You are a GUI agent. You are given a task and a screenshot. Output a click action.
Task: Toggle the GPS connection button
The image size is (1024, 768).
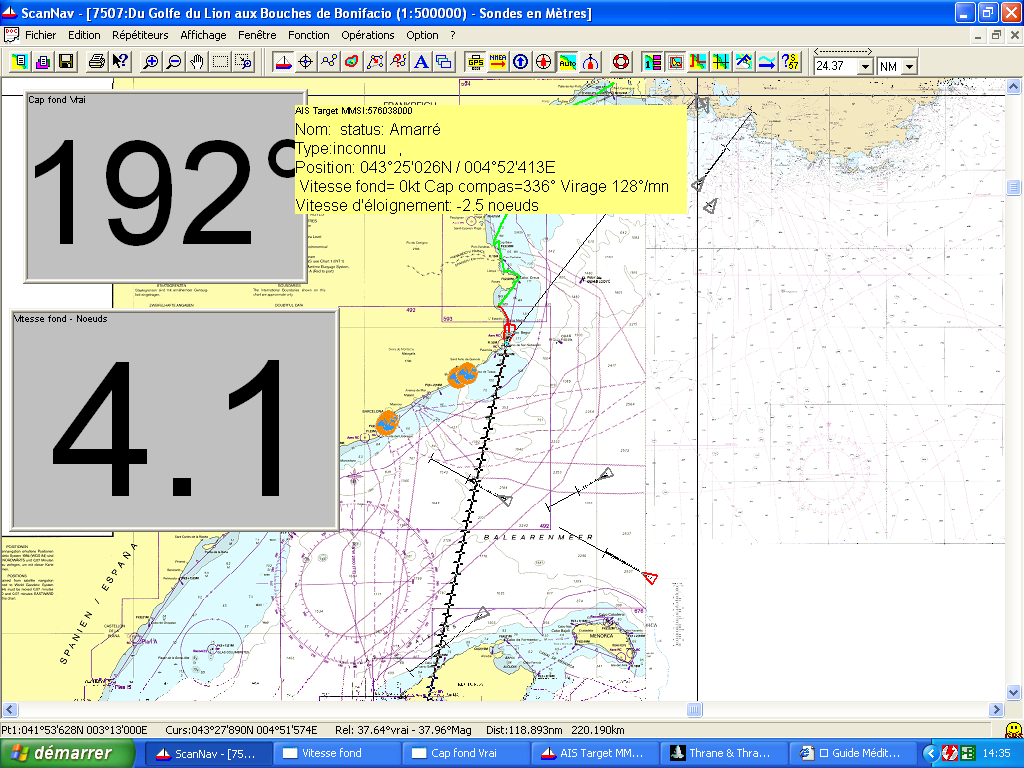coord(475,62)
